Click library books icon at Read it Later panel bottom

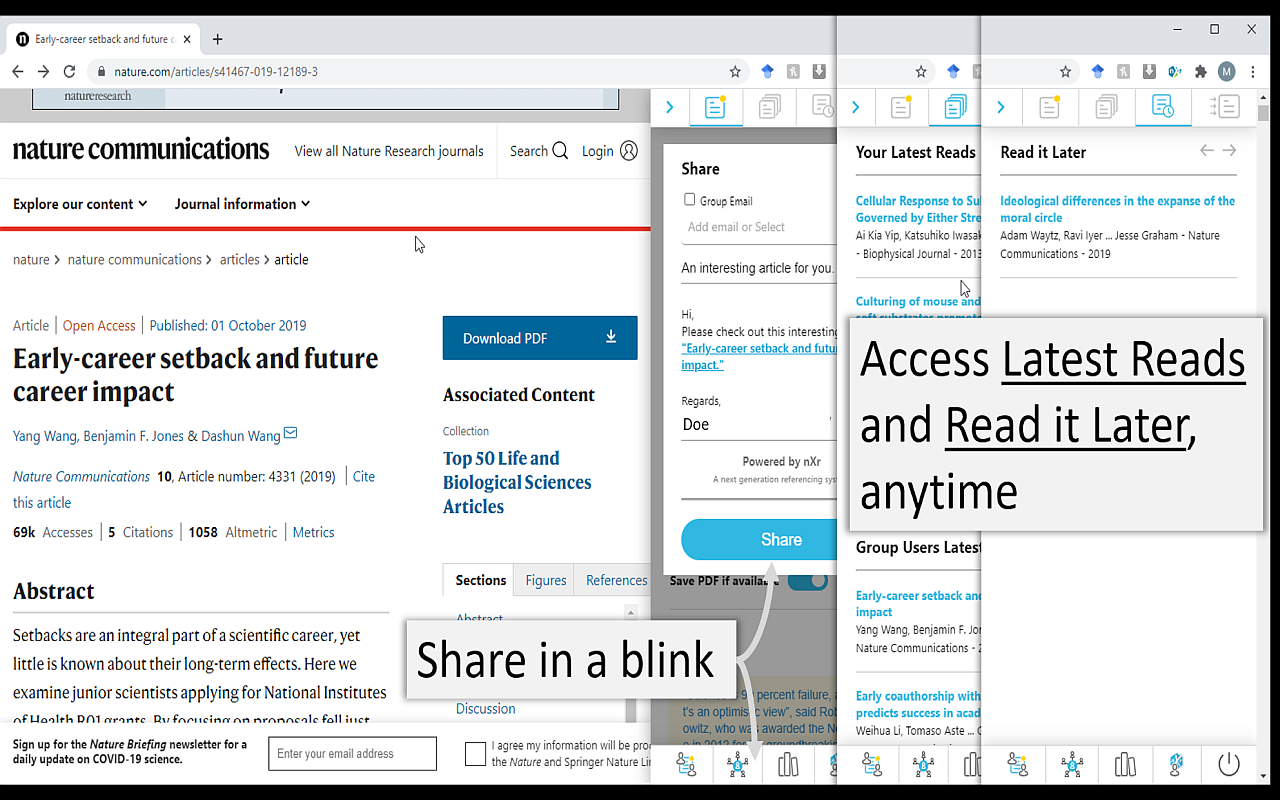(x=1125, y=765)
